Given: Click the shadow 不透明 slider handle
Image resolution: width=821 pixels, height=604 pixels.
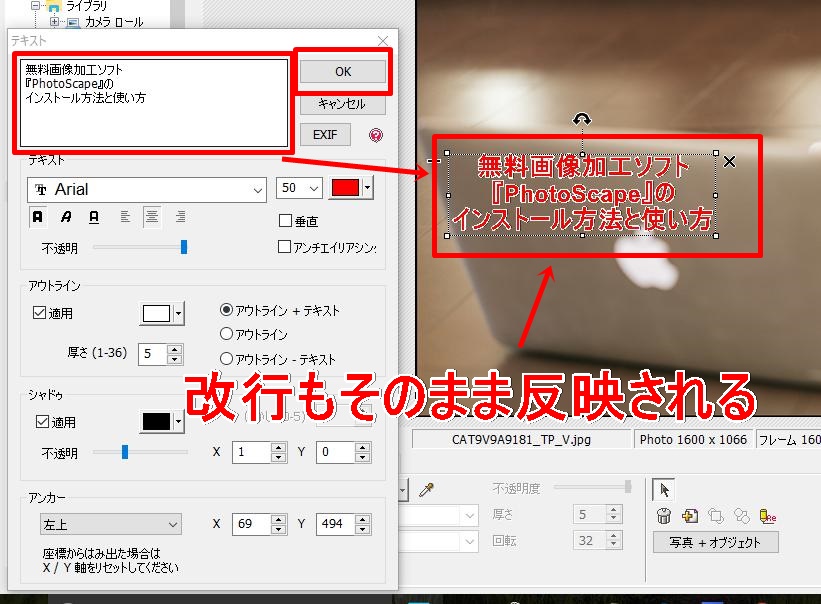Looking at the screenshot, I should 125,452.
